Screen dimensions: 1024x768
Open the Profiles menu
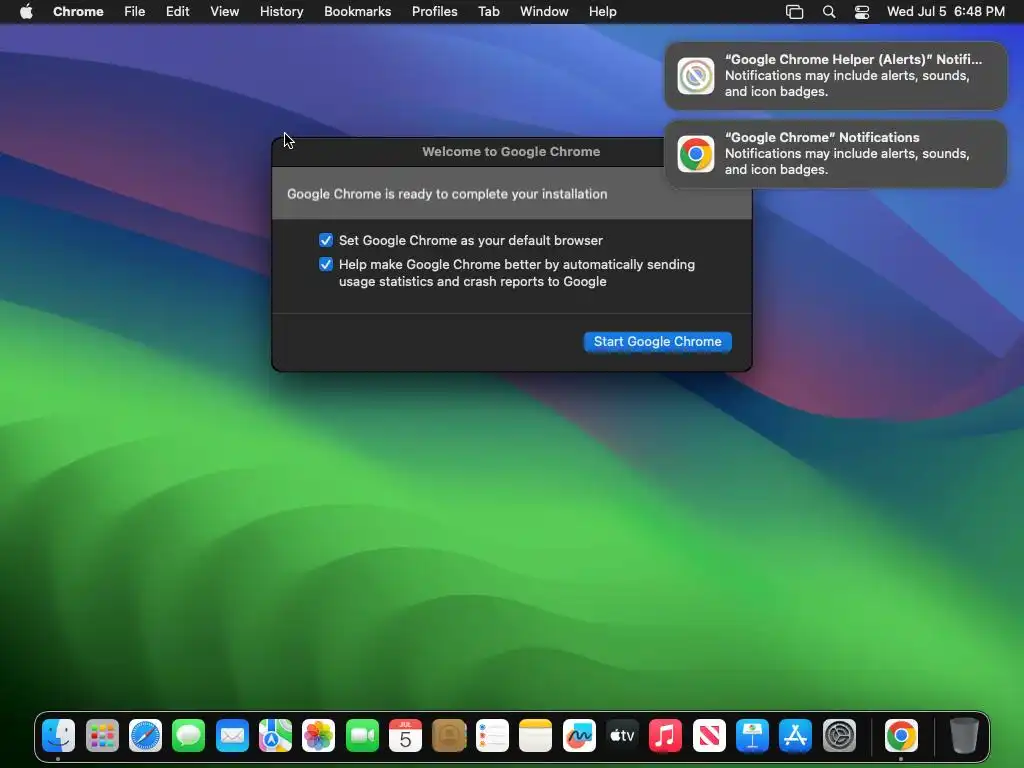434,12
